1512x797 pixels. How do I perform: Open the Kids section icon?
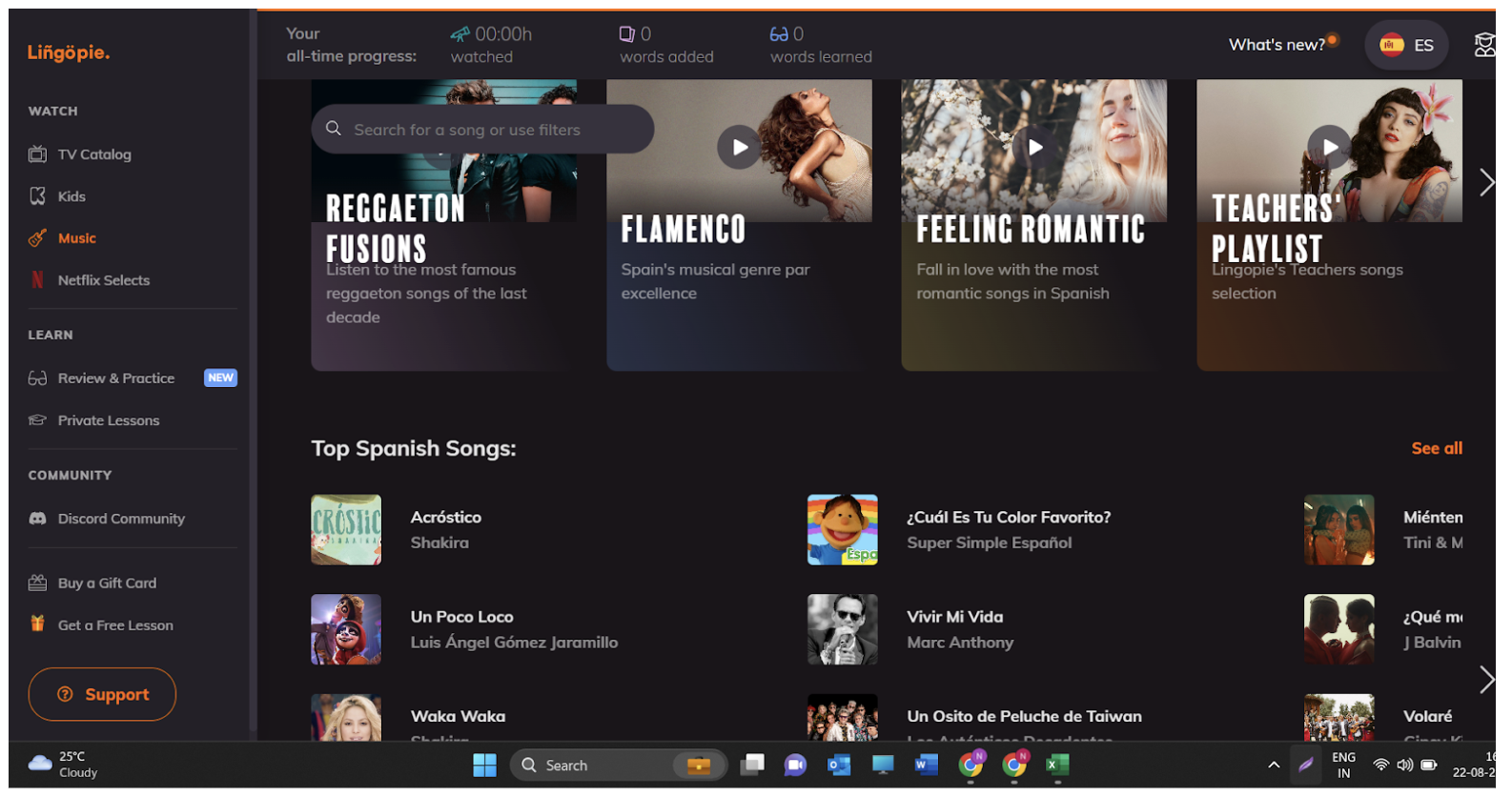(37, 195)
